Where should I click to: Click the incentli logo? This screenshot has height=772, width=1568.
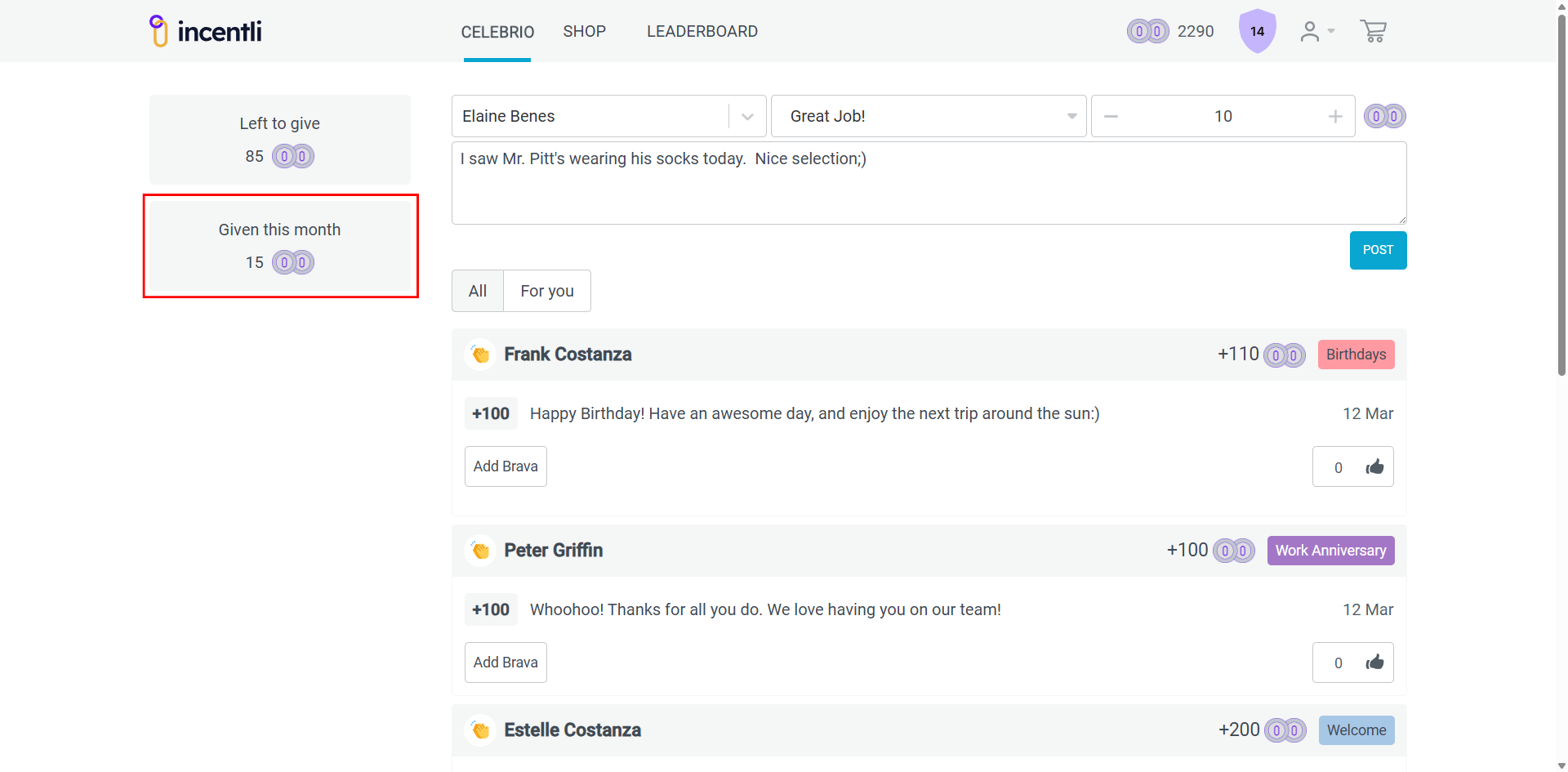205,31
